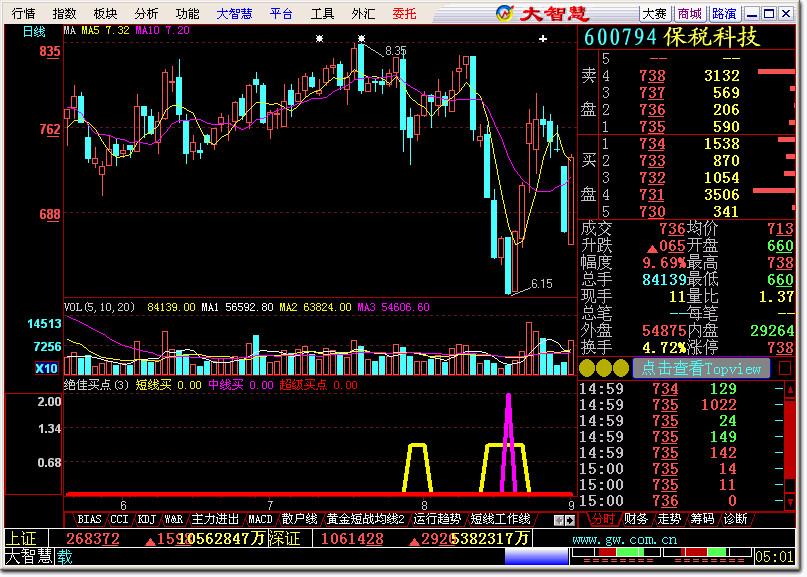Switch to the 运行趋势 indicator tab

click(437, 519)
